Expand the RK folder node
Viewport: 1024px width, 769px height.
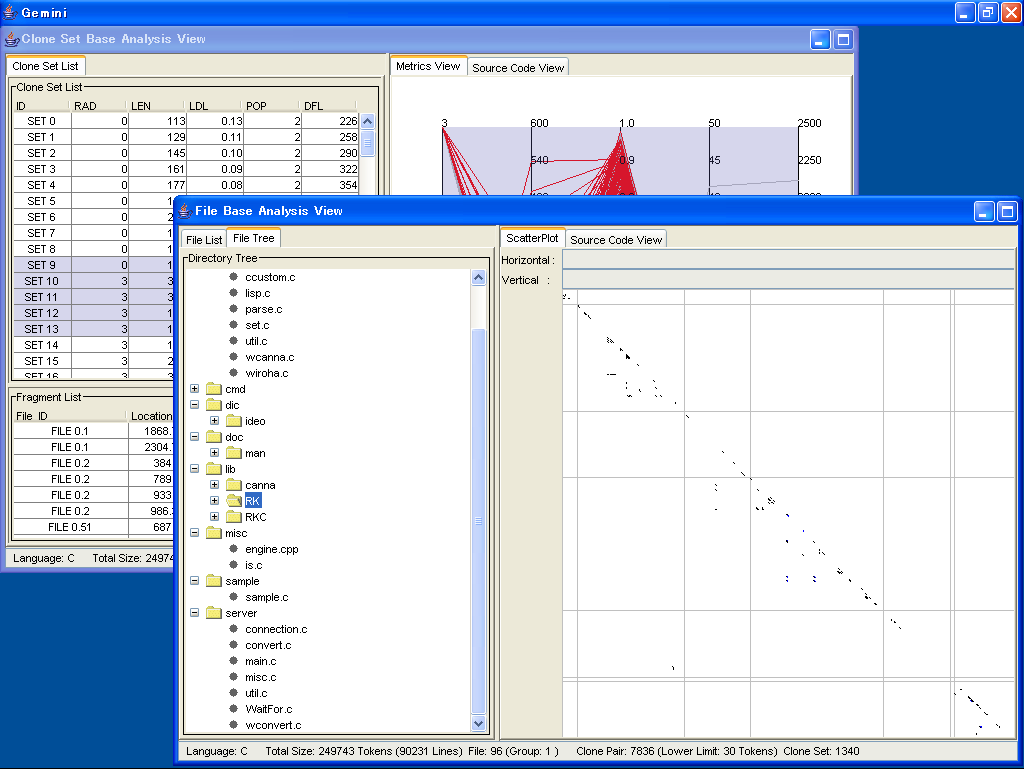[214, 501]
